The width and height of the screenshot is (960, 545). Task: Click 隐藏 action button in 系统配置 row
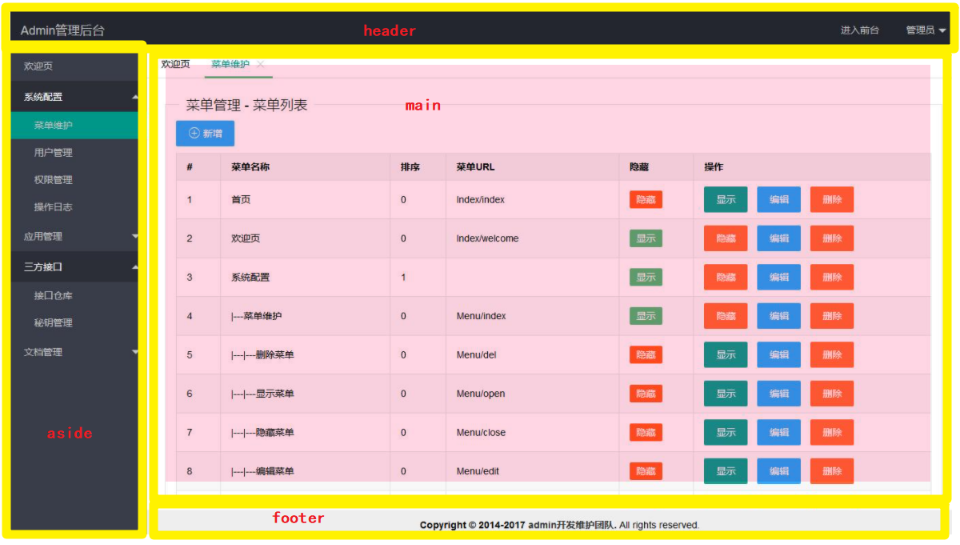click(726, 277)
